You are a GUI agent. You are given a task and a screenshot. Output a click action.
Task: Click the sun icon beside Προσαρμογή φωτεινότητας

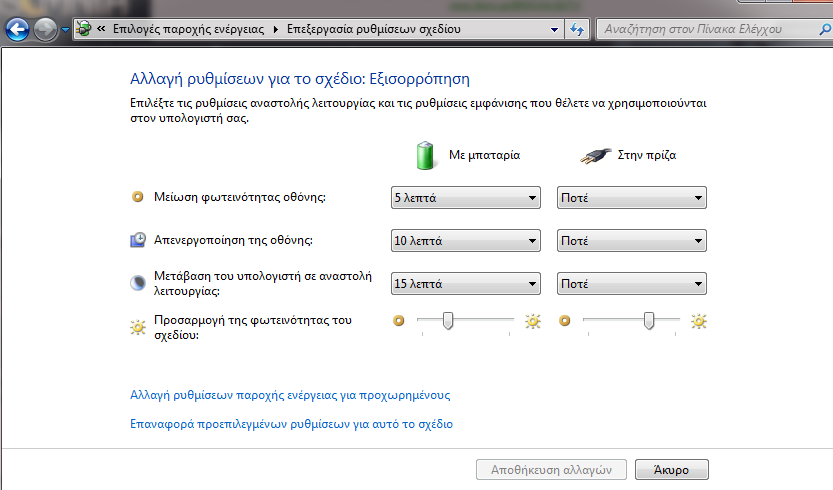pyautogui.click(x=138, y=327)
